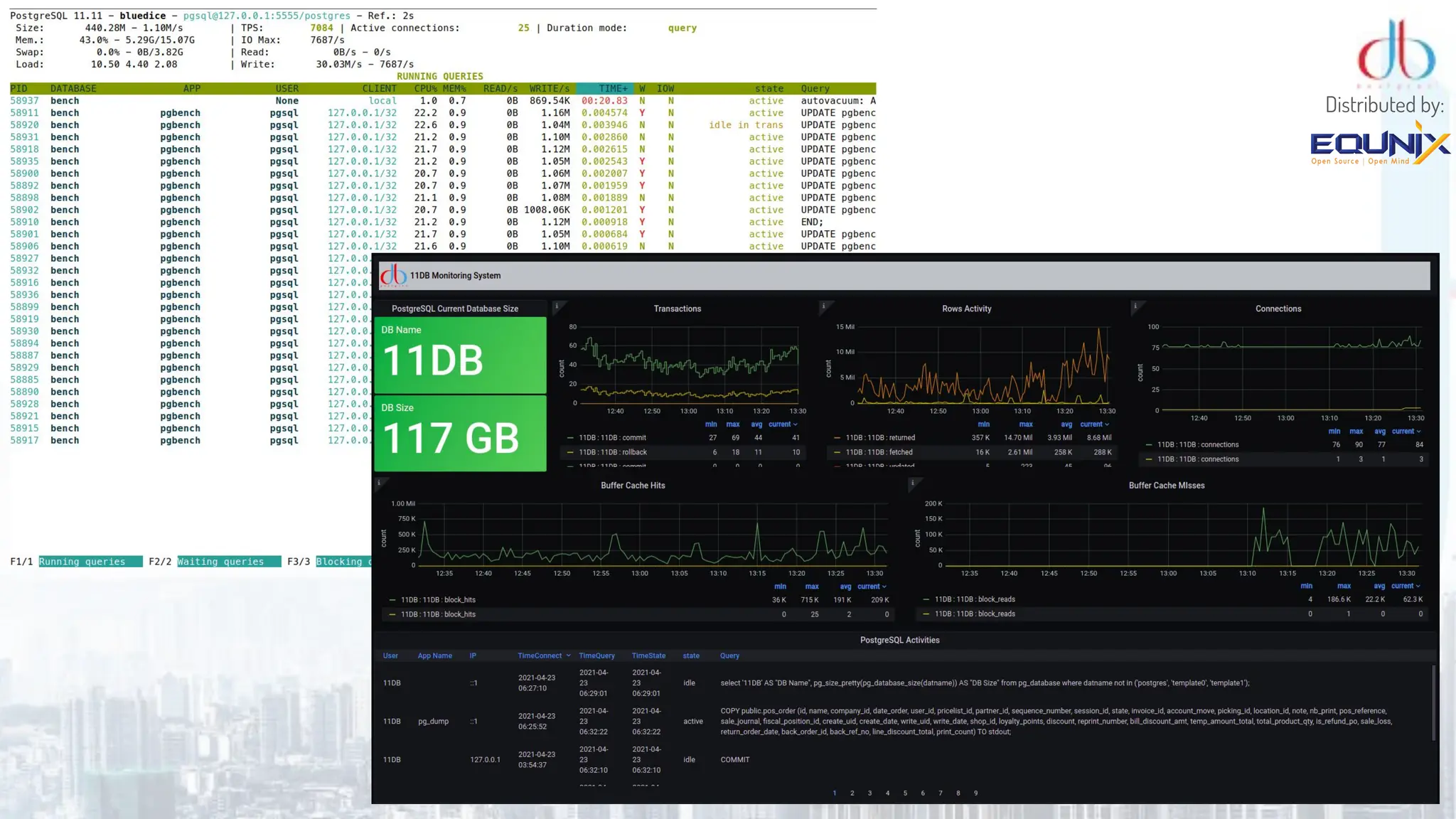Click the Buffer Cache Misses info icon

pos(912,483)
